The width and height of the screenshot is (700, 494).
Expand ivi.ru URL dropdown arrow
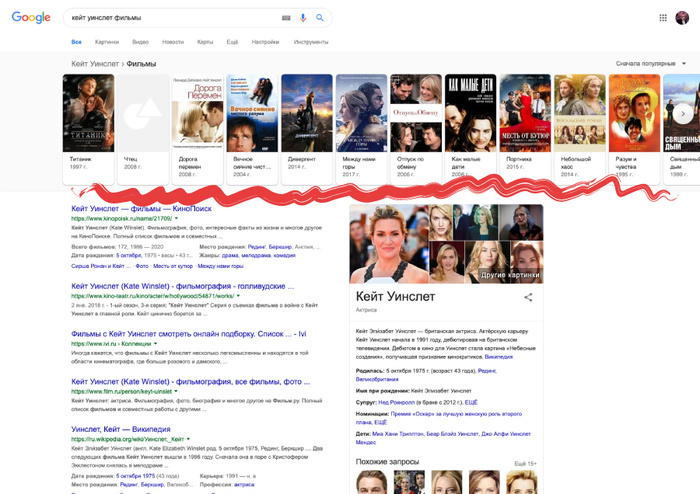click(x=155, y=344)
